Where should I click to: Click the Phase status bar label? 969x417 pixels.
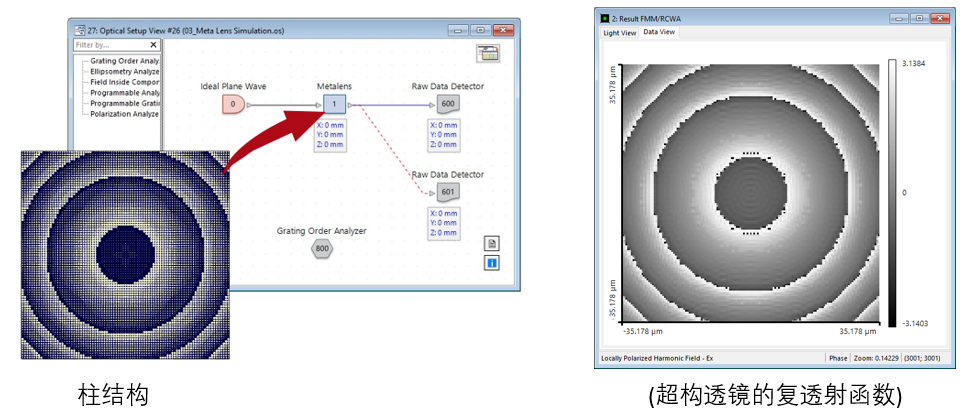click(837, 358)
